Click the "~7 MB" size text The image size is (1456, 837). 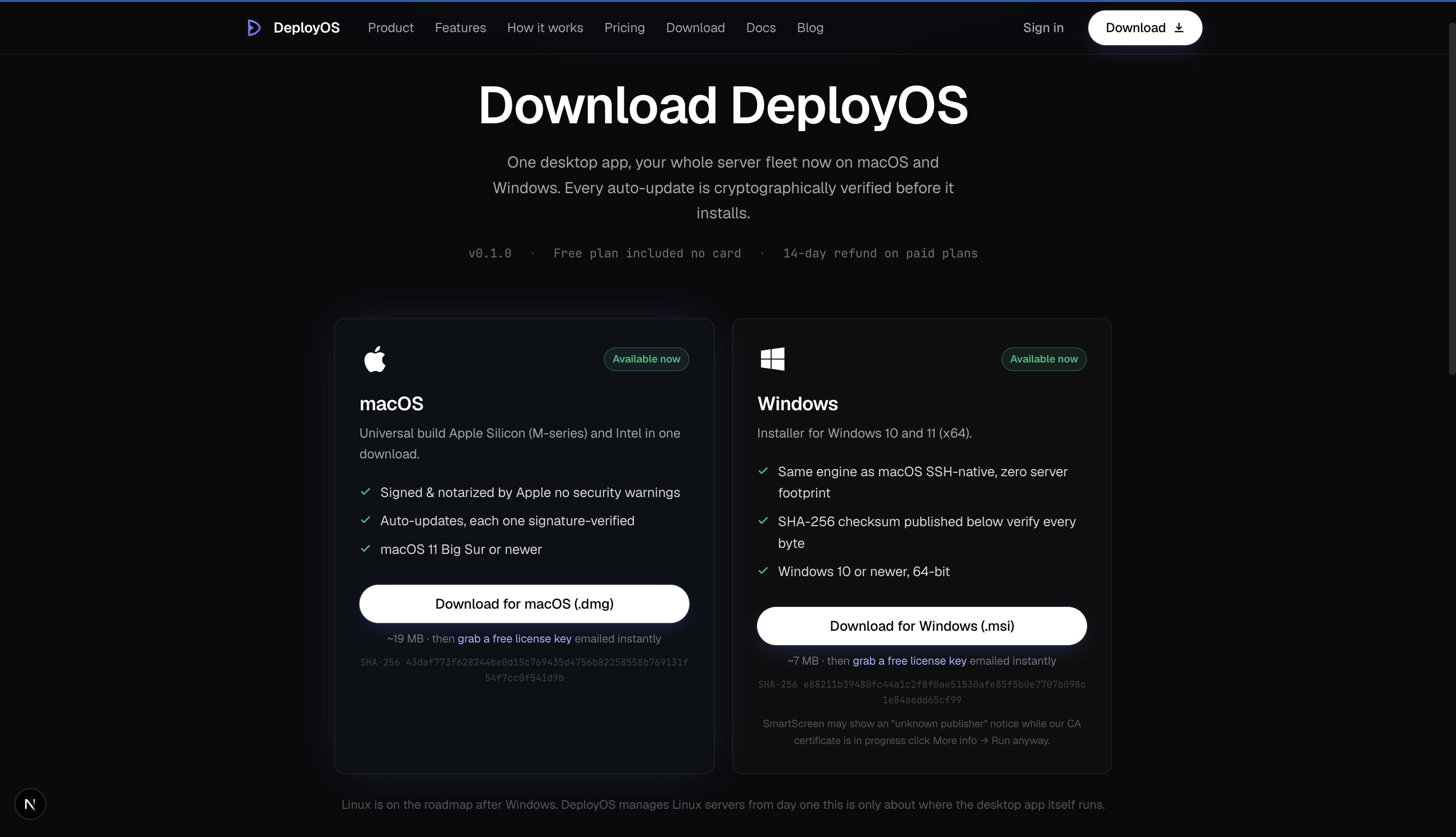[x=803, y=660]
